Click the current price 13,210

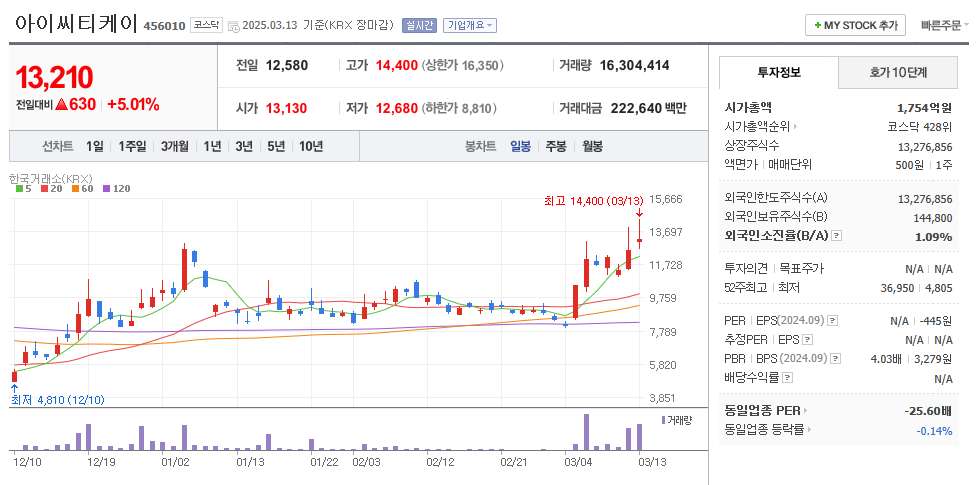[54, 77]
